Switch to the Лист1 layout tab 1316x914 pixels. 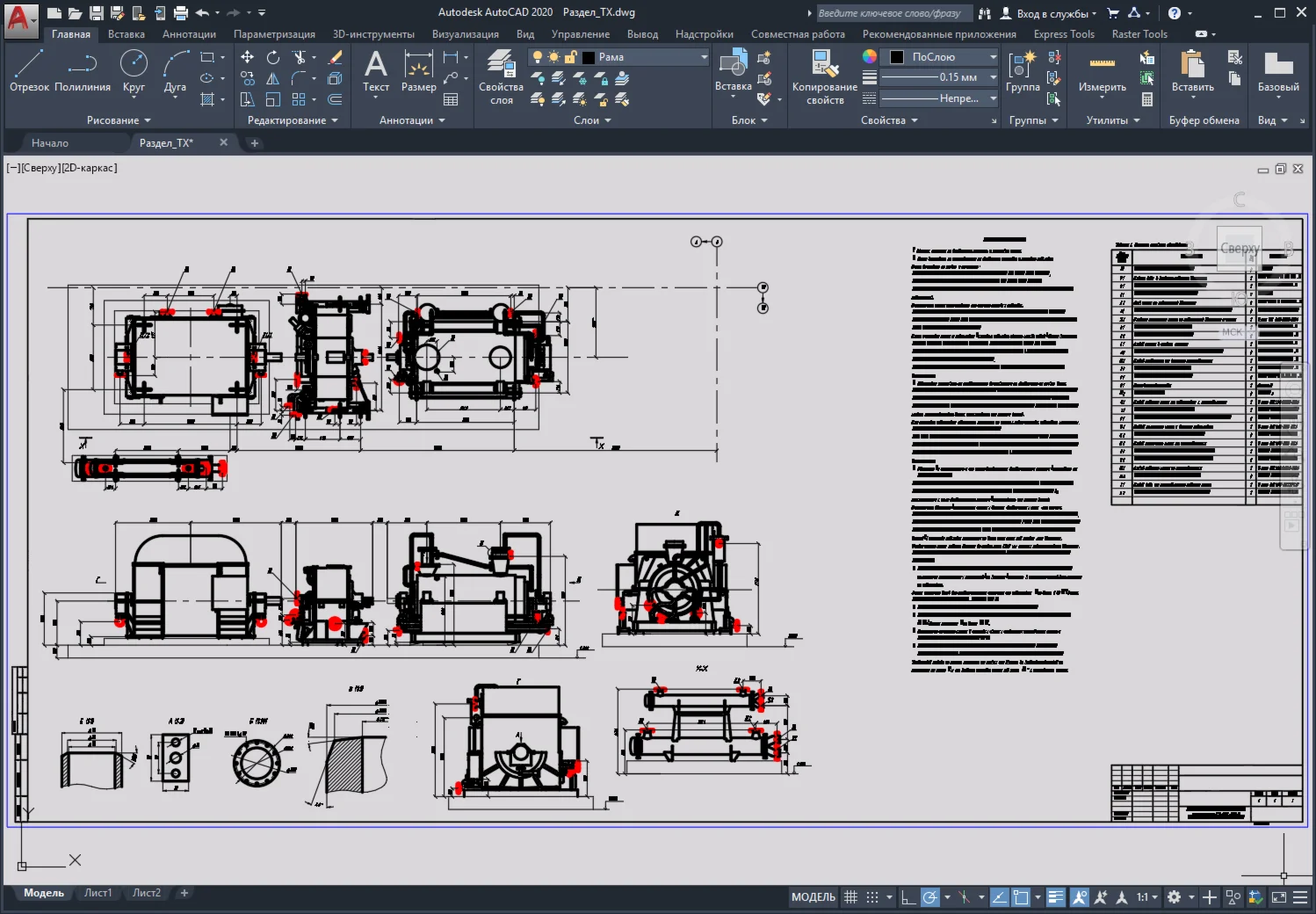[98, 893]
